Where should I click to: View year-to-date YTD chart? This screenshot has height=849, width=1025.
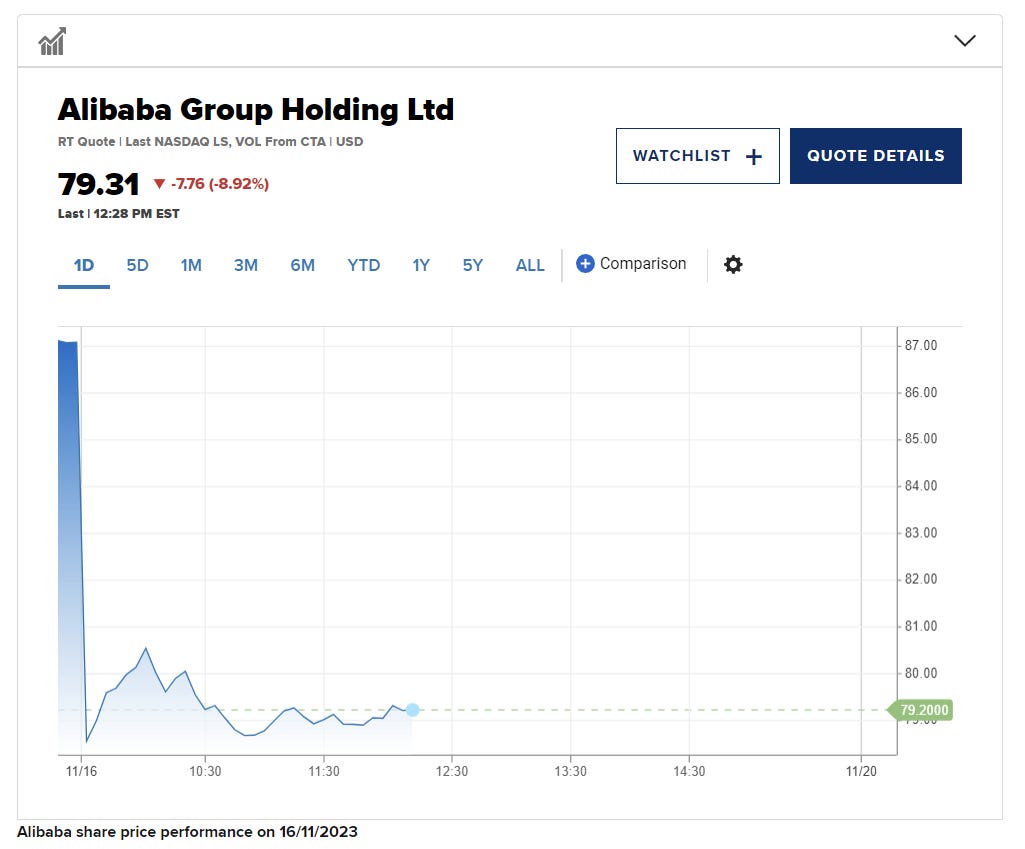point(363,265)
